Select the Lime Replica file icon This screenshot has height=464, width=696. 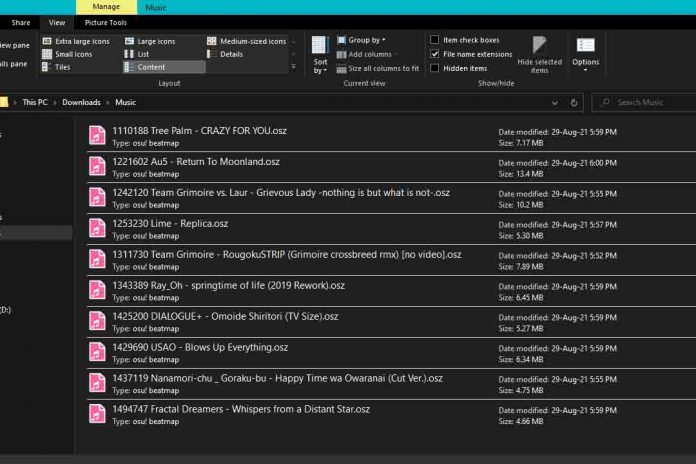(x=97, y=228)
